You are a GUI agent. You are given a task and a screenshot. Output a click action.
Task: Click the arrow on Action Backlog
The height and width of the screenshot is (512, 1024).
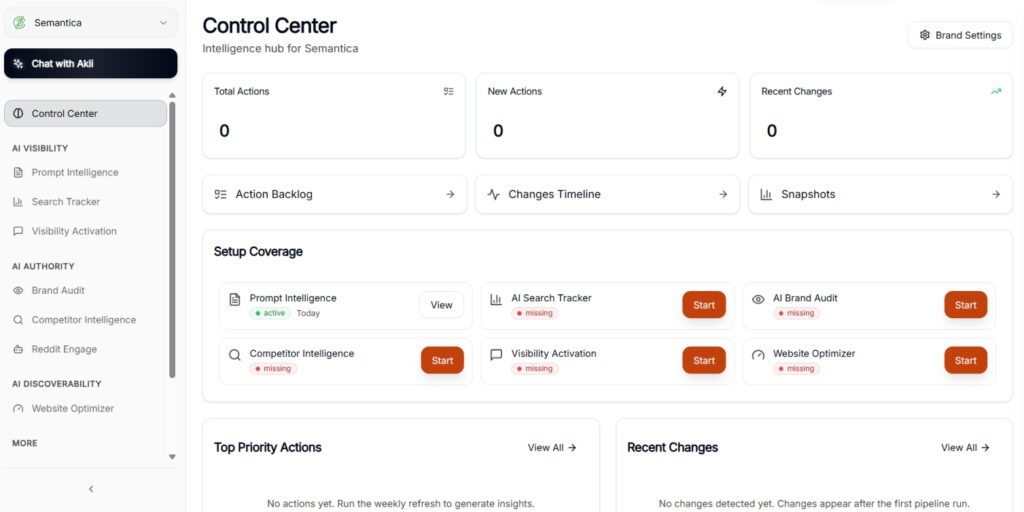(x=450, y=194)
